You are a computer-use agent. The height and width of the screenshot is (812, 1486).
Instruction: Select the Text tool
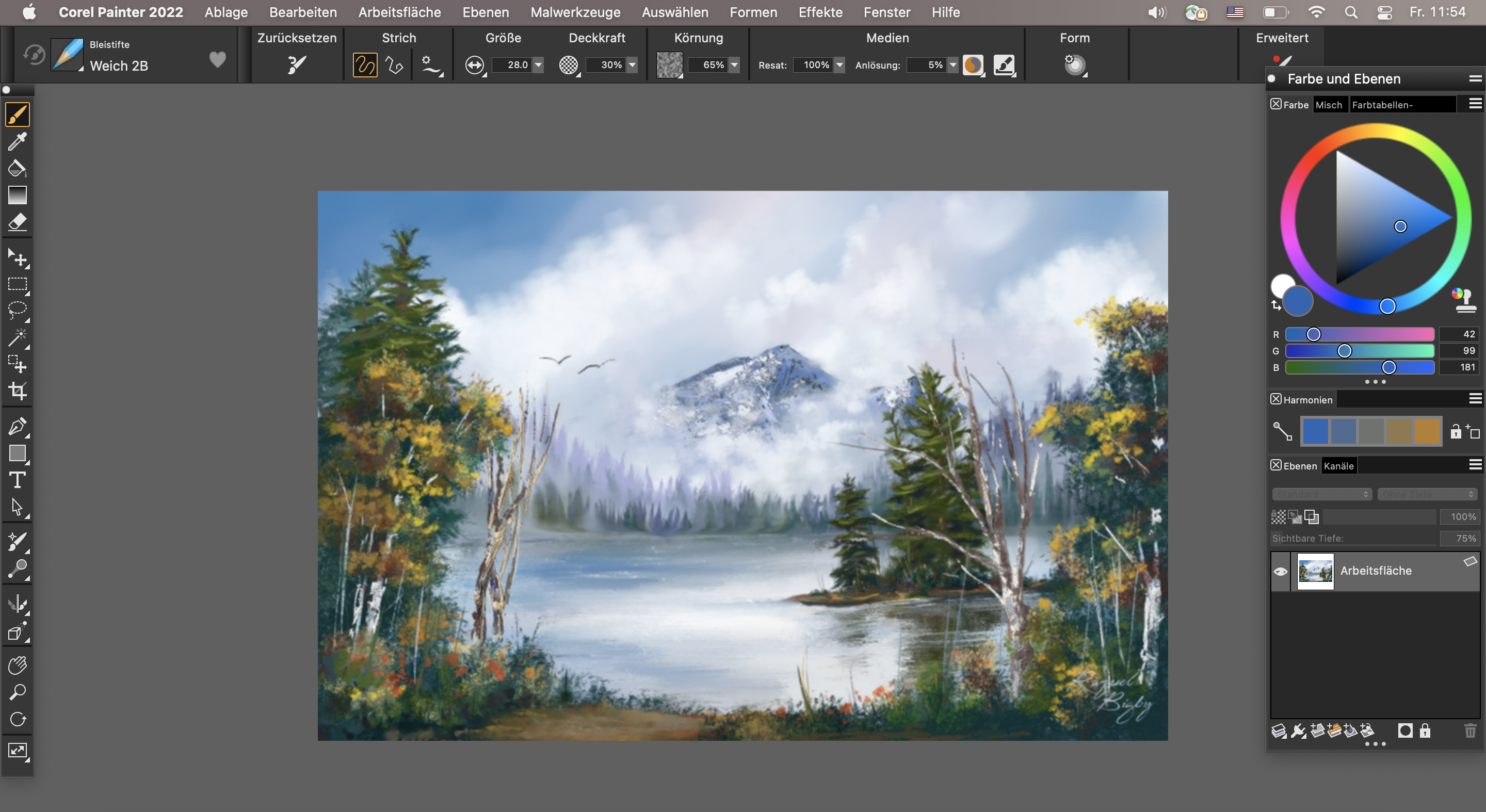18,480
